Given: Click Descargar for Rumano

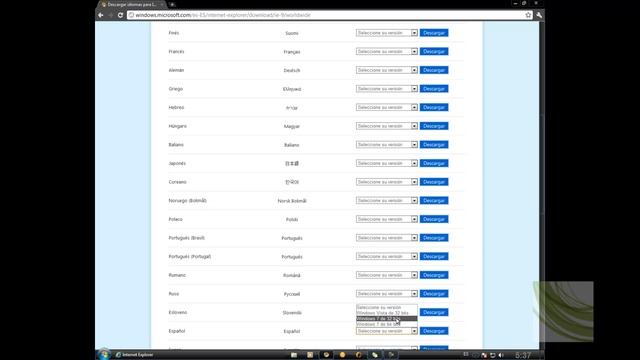Looking at the screenshot, I should pos(434,275).
